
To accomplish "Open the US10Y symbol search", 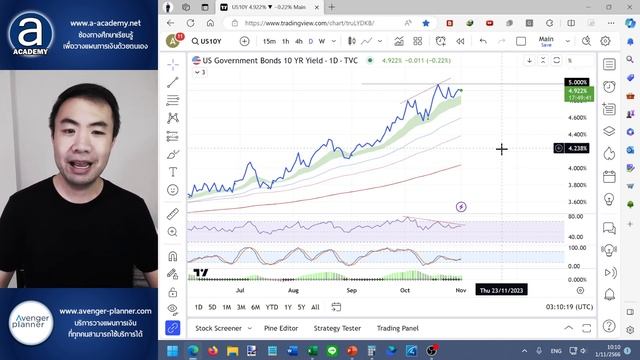I will coord(207,41).
